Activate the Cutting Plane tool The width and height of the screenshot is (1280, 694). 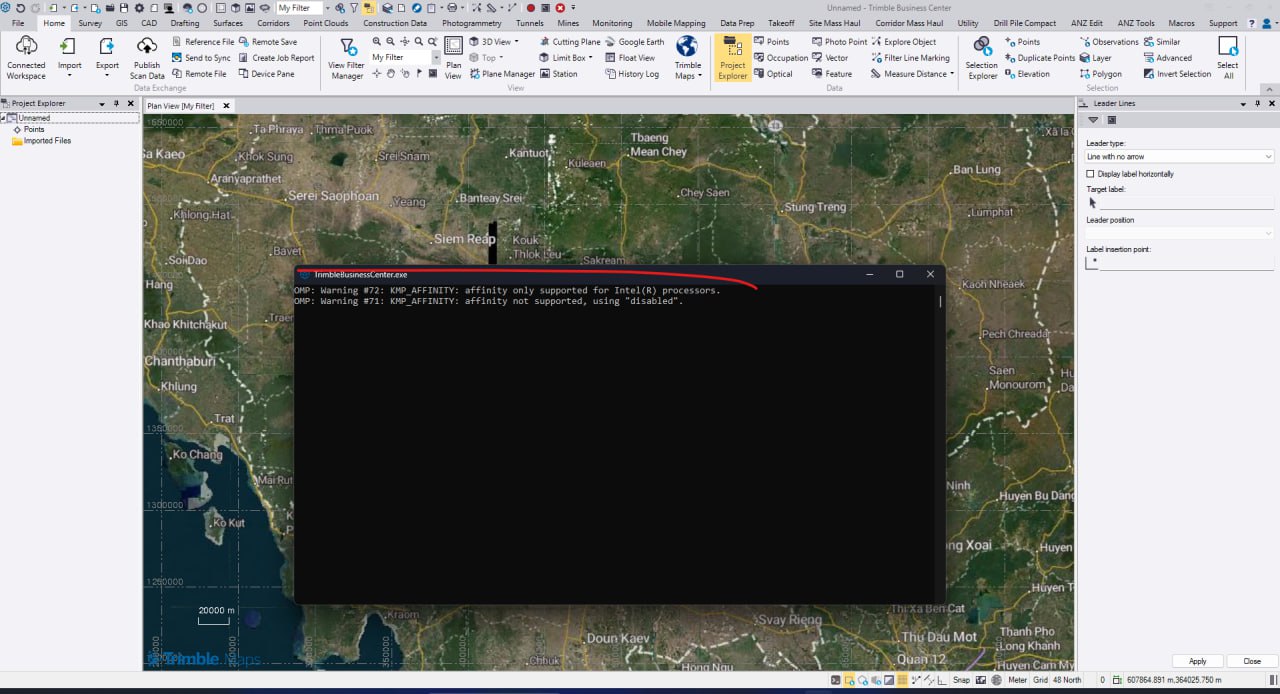570,42
